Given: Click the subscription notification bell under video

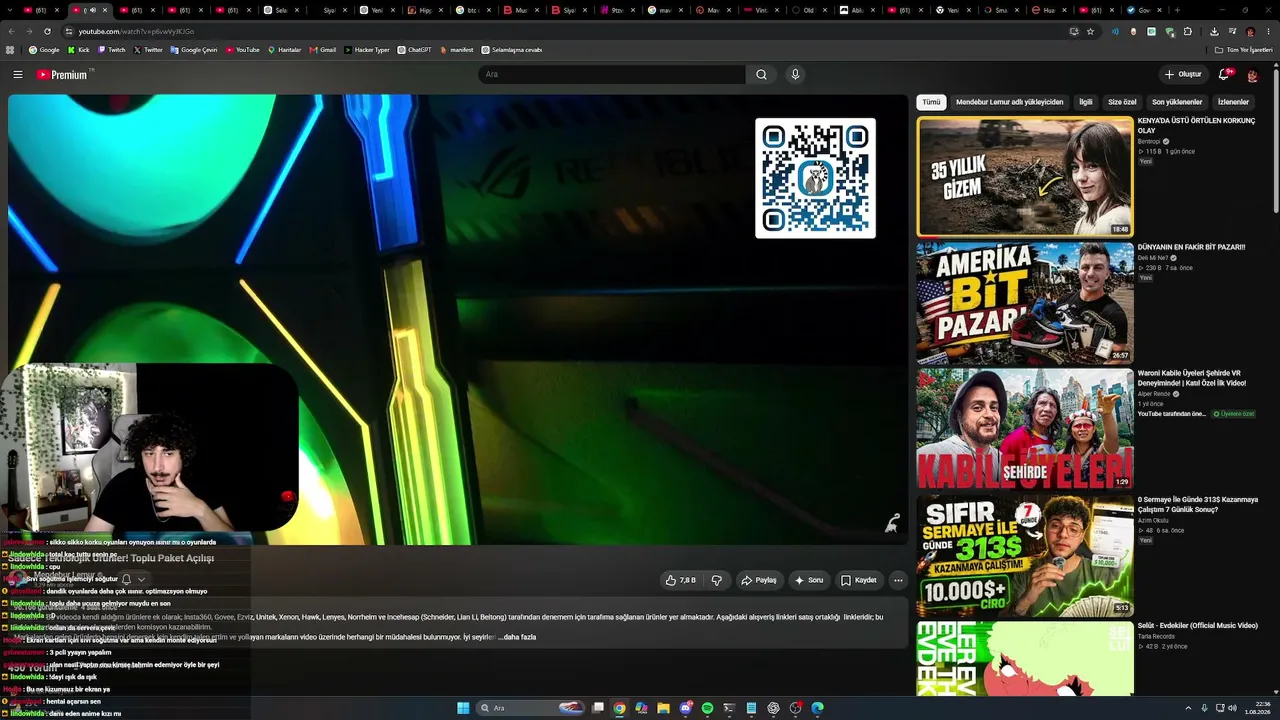Looking at the screenshot, I should pyautogui.click(x=126, y=579).
